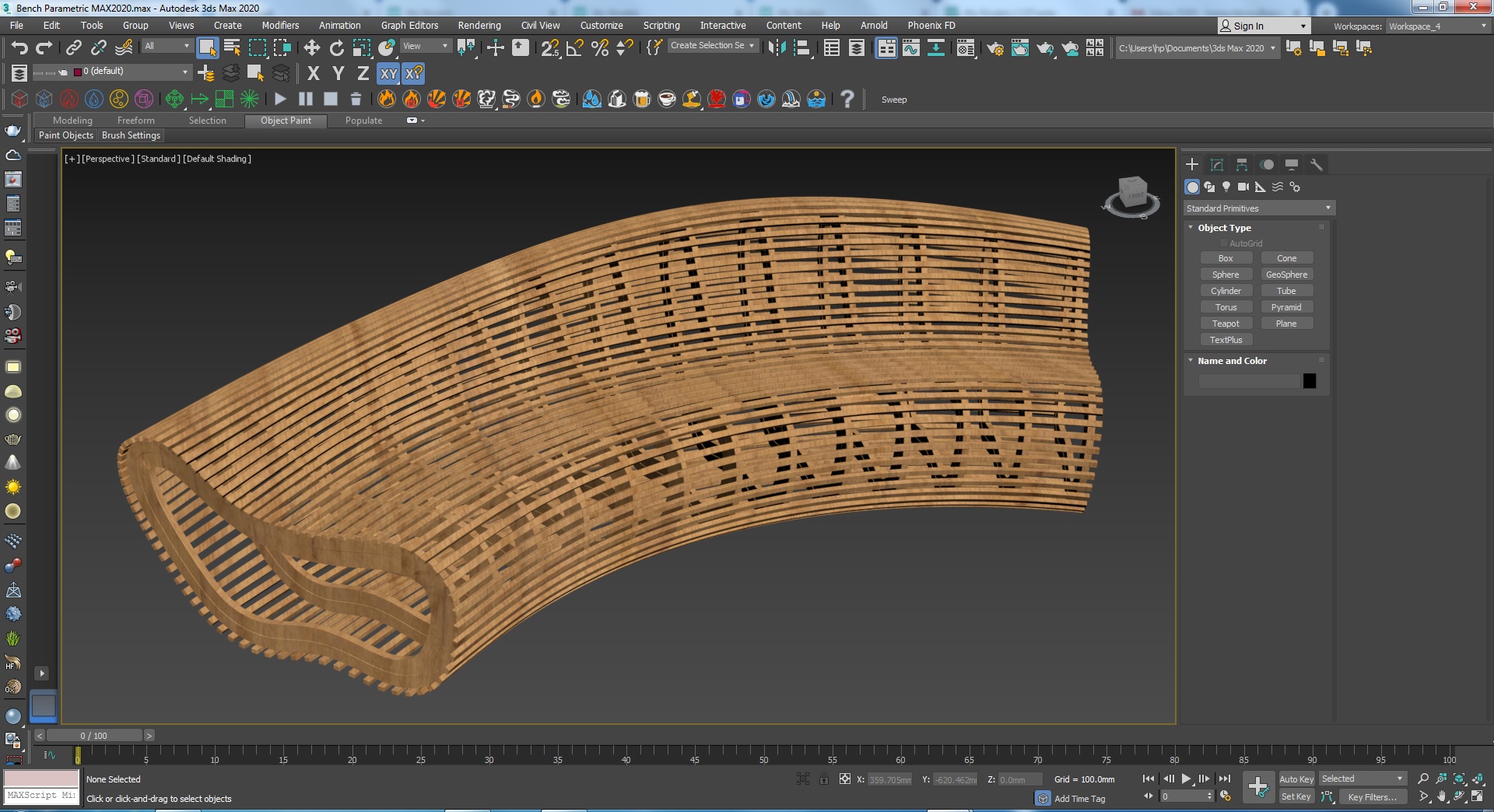Click the Undo arrow icon
Viewport: 1494px width, 812px height.
click(x=19, y=48)
